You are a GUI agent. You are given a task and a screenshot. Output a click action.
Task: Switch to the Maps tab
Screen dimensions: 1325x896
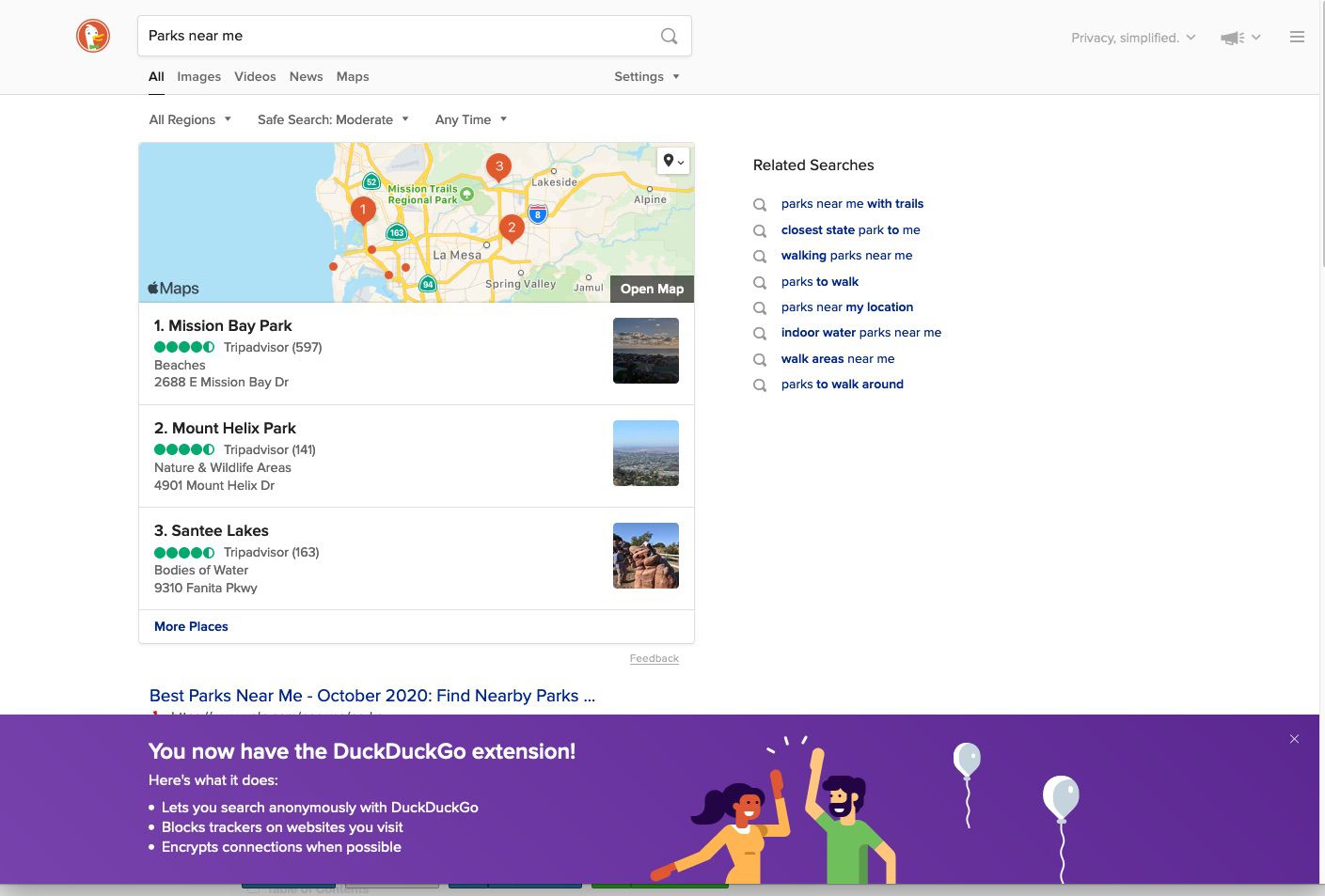pyautogui.click(x=353, y=77)
